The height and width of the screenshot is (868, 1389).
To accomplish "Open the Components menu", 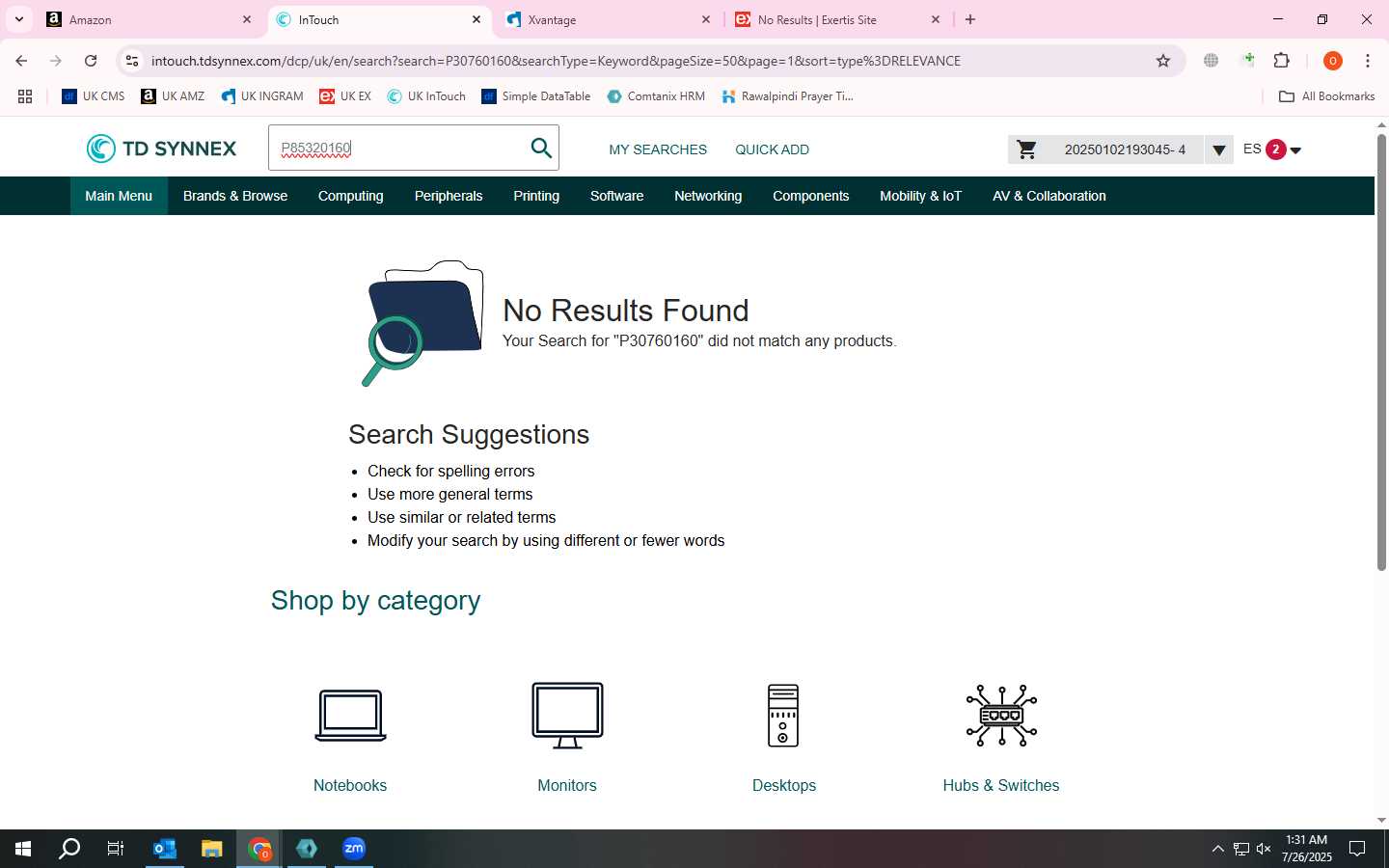I will [811, 196].
